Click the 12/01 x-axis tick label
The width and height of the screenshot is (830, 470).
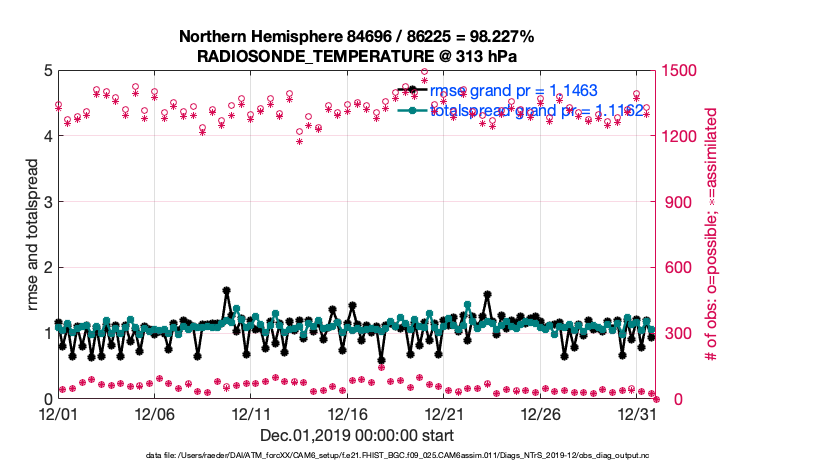point(58,413)
